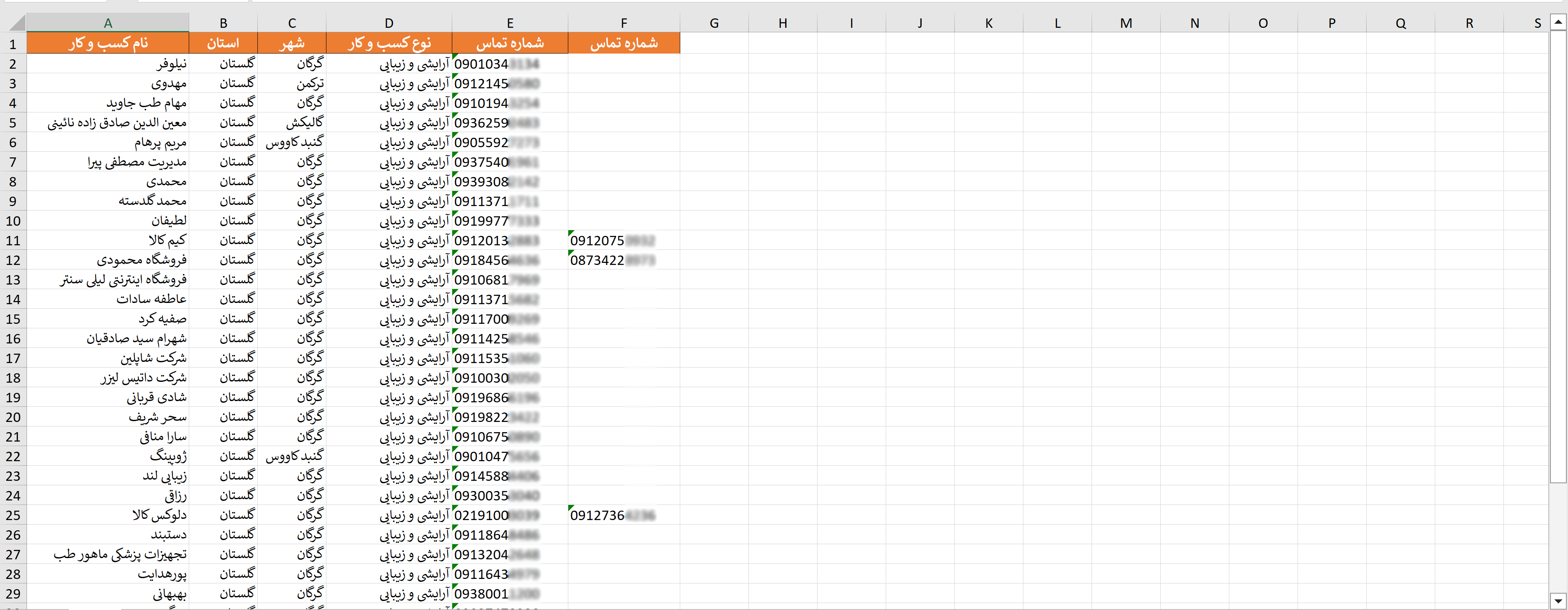The width and height of the screenshot is (1568, 610).
Task: Click phone cell starting 0901034 in row 2
Action: 510,63
